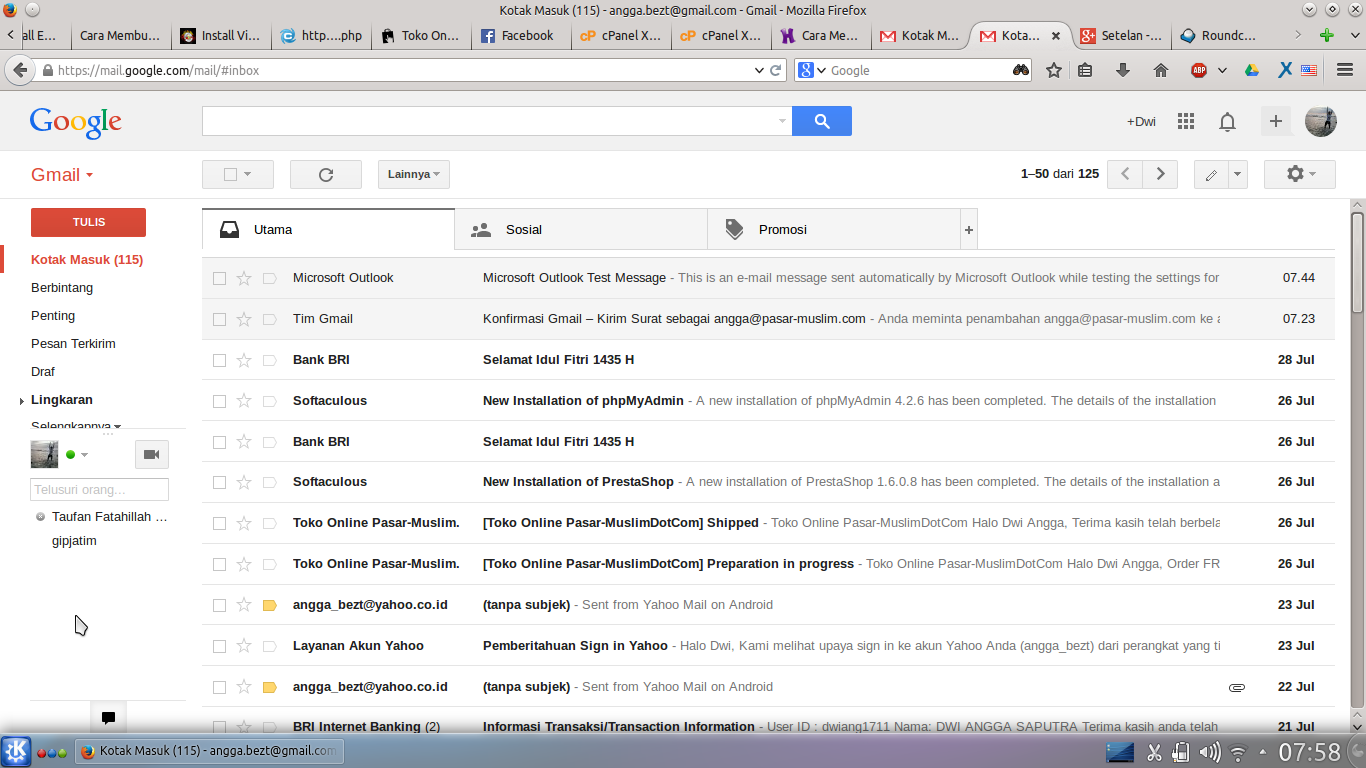Click the Telusuri orang search field
This screenshot has width=1366, height=768.
pyautogui.click(x=99, y=489)
